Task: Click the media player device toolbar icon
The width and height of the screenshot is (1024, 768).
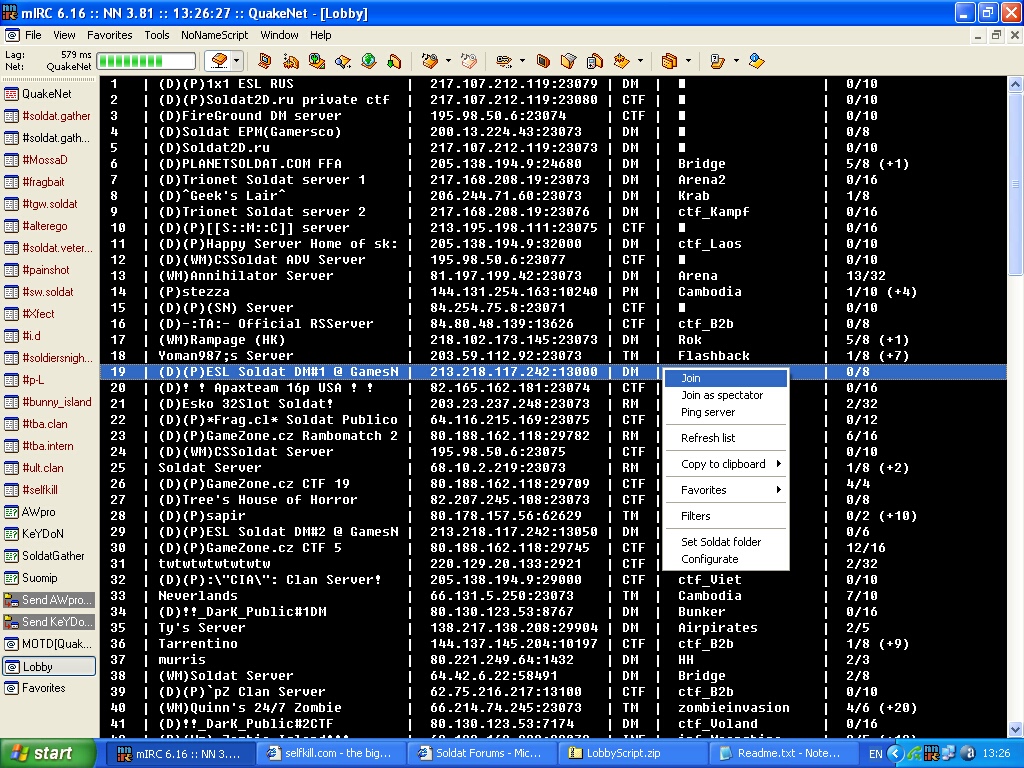Action: pyautogui.click(x=595, y=61)
